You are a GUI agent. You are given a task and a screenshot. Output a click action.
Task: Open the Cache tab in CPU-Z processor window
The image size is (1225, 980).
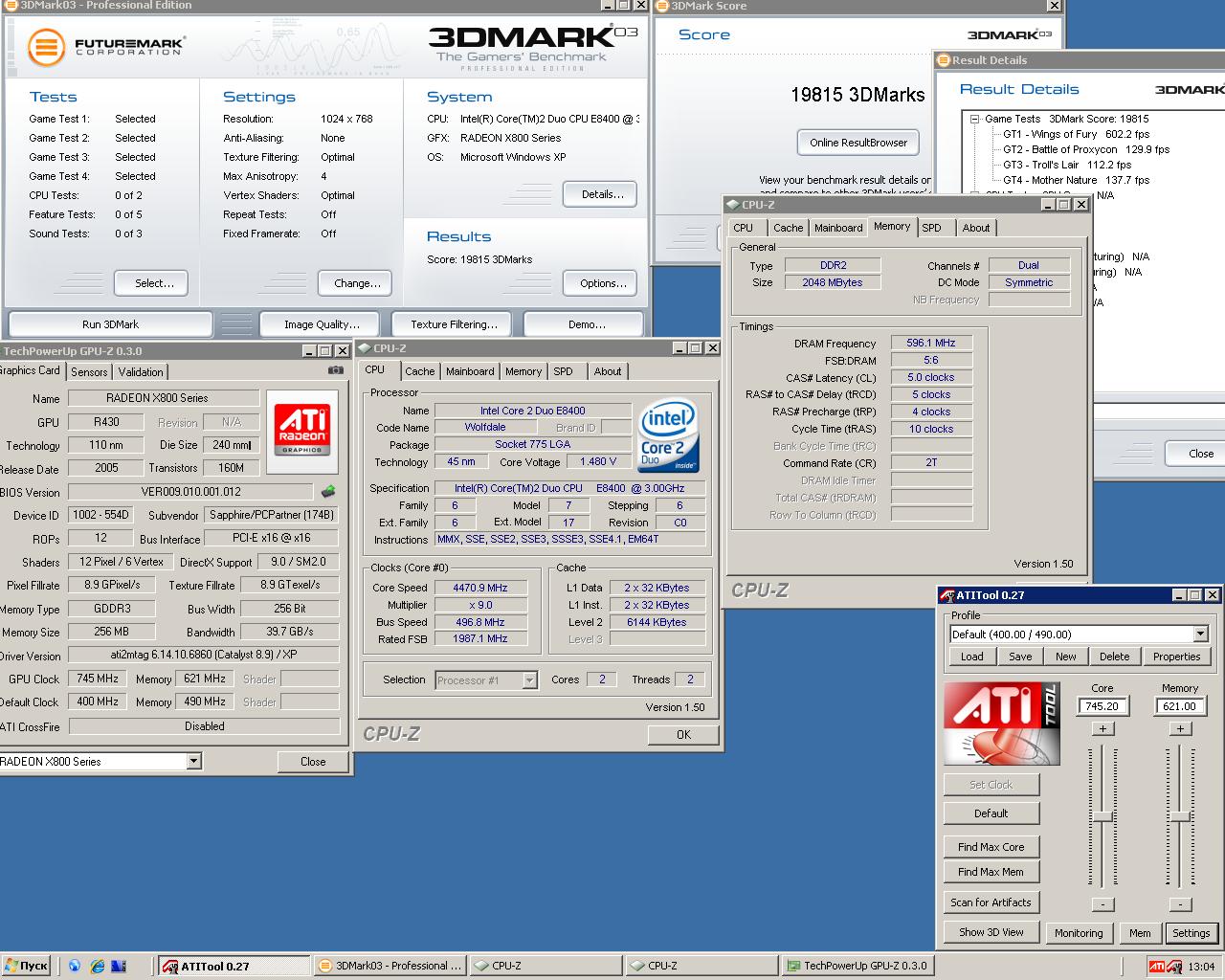tap(419, 371)
